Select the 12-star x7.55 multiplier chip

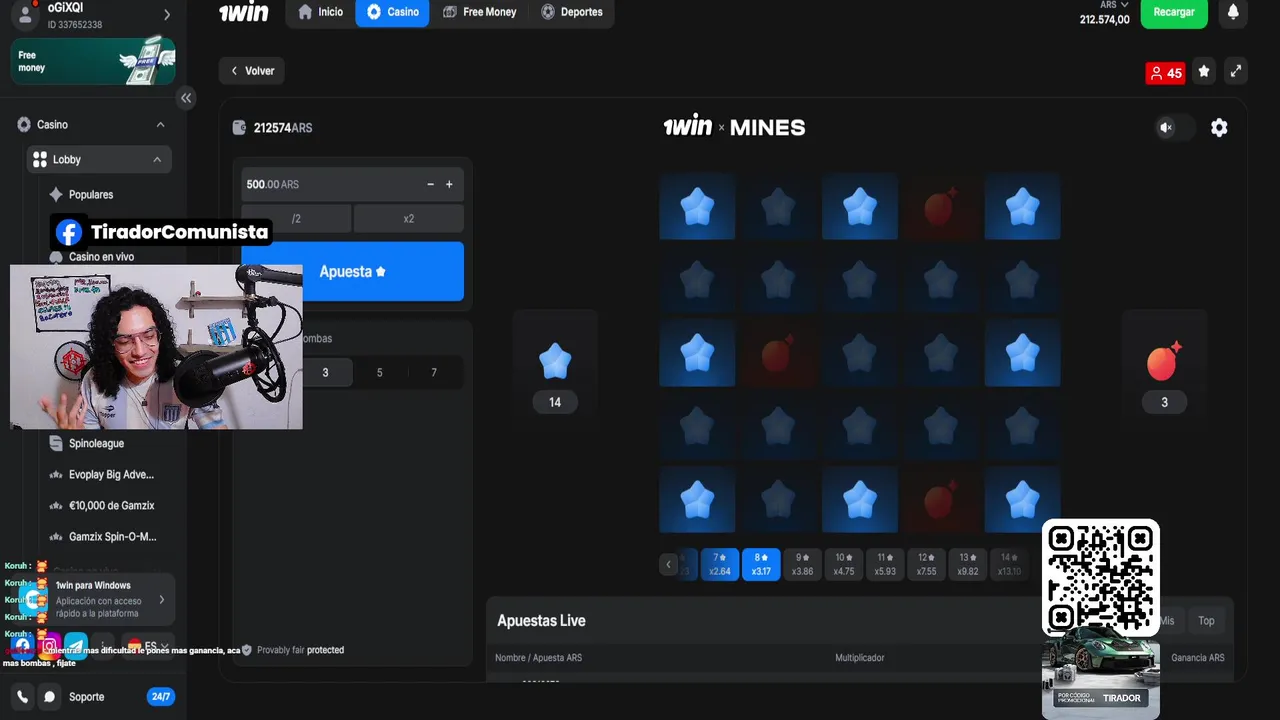click(927, 565)
